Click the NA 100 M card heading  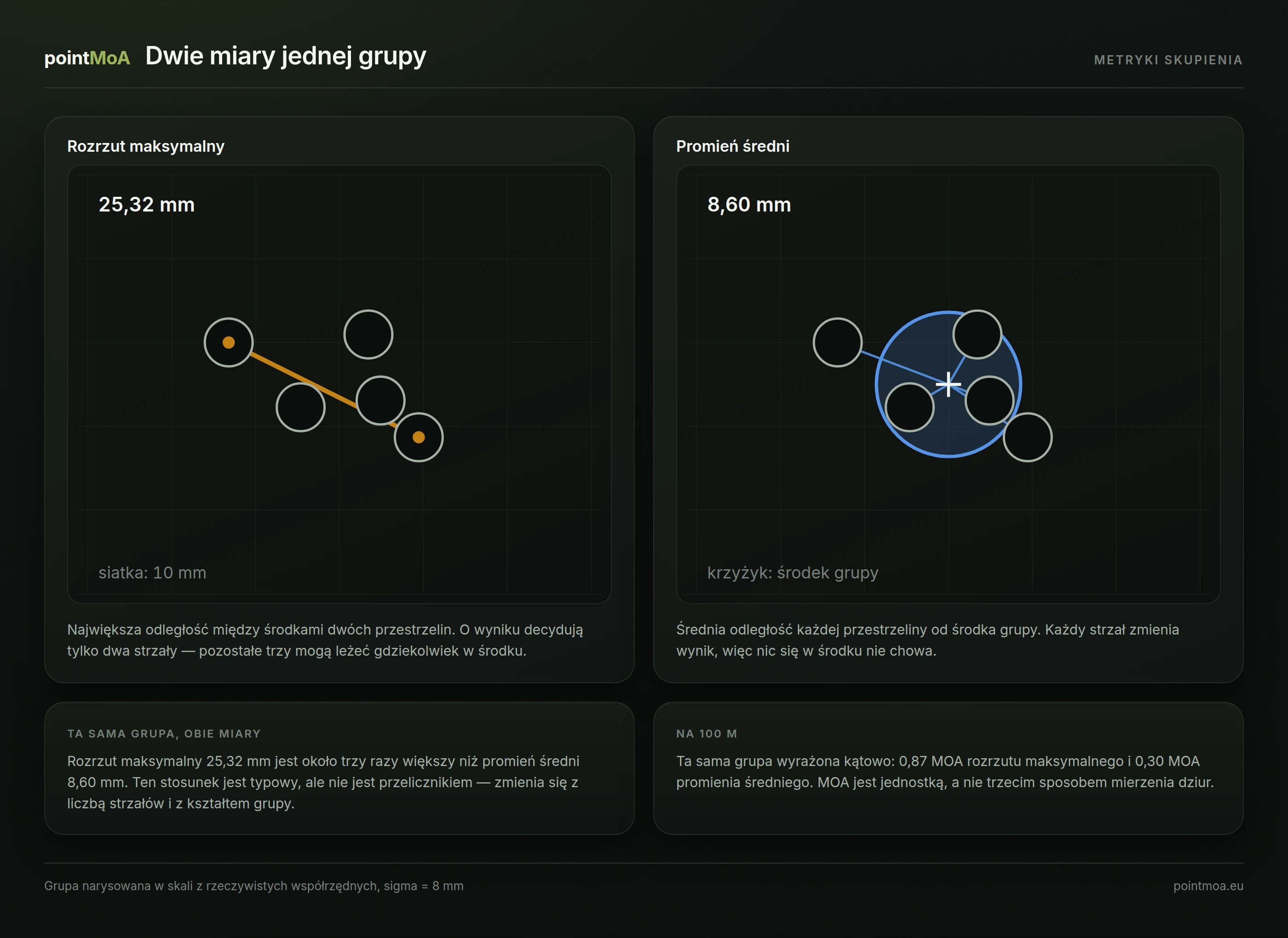pyautogui.click(x=707, y=733)
